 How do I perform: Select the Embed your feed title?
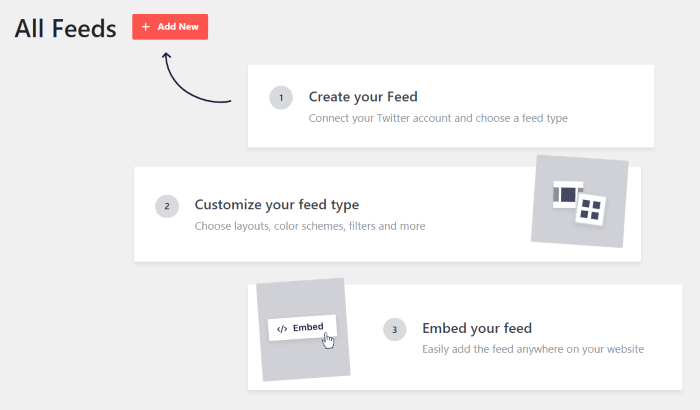coord(477,328)
